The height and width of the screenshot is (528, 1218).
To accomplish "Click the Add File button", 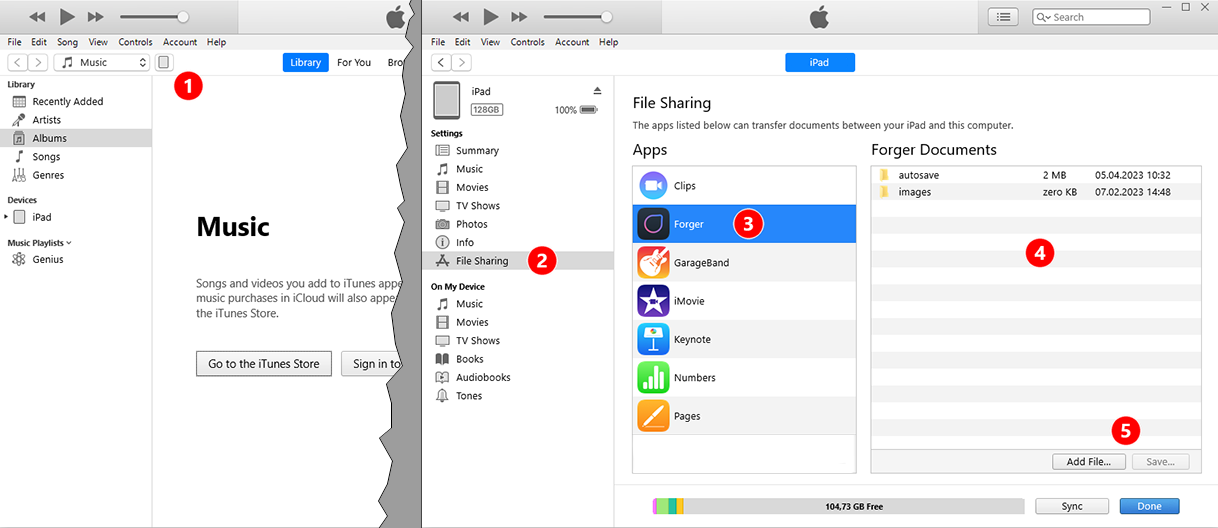I will 1089,462.
